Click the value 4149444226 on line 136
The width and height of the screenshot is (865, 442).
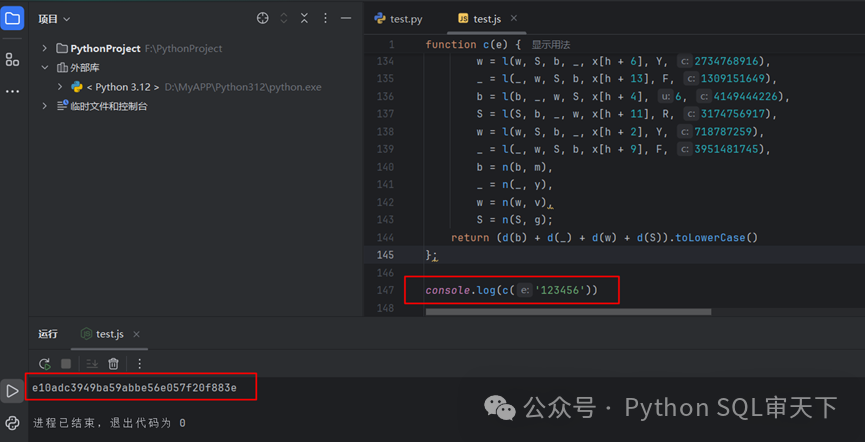click(746, 97)
